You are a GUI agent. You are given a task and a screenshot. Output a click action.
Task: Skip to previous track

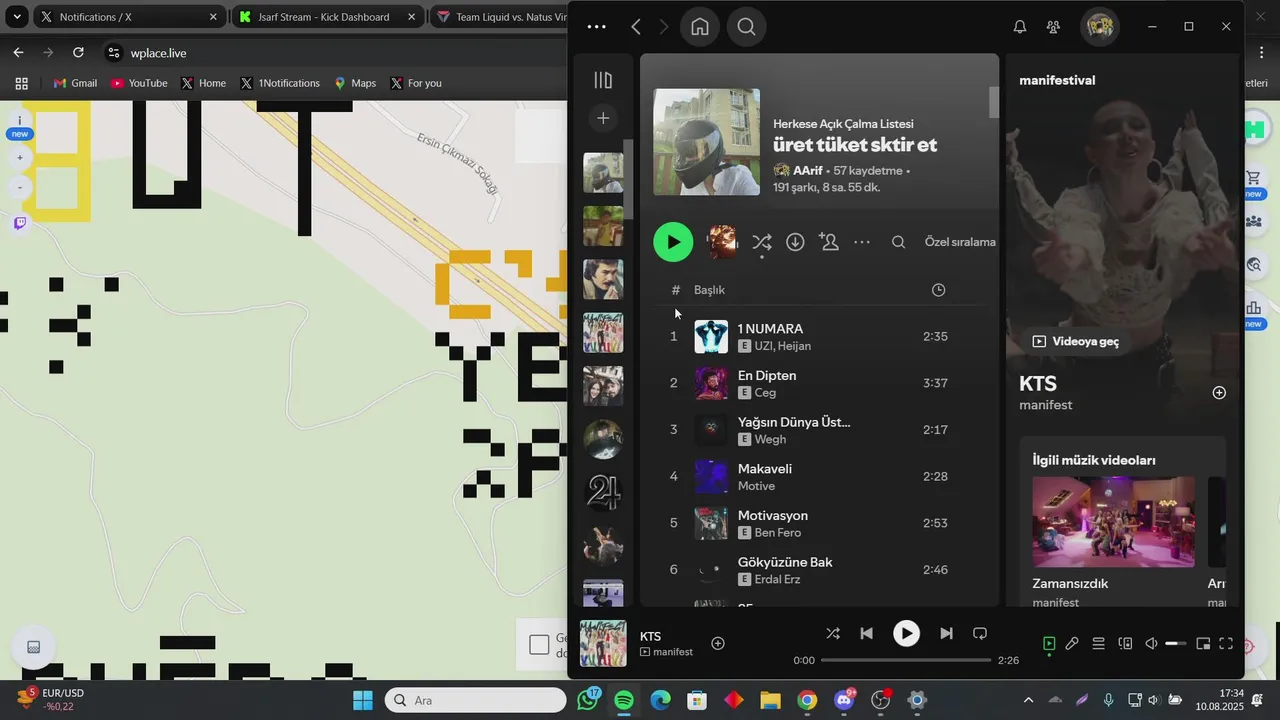[x=867, y=633]
